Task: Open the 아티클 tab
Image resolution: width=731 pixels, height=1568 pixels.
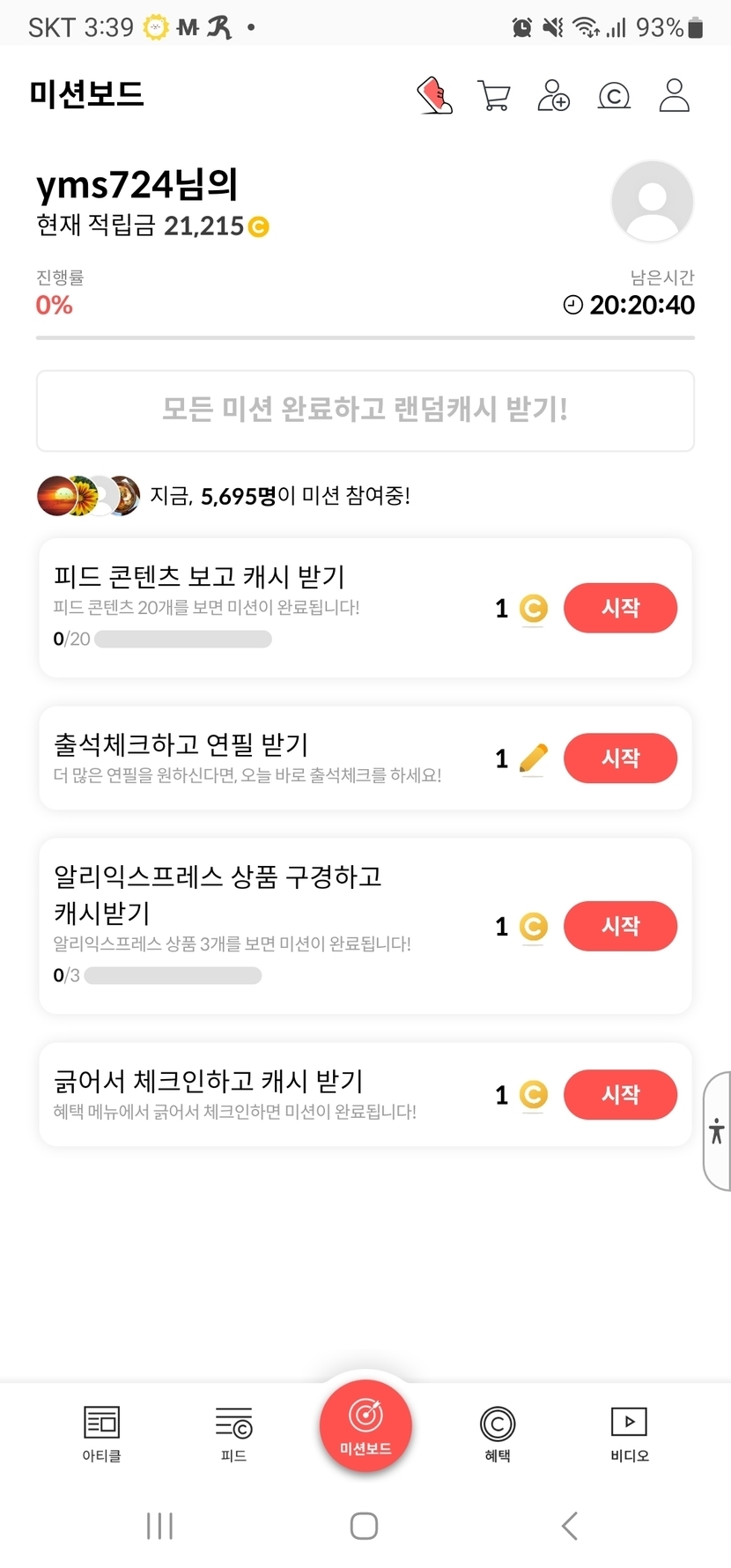Action: point(101,1433)
